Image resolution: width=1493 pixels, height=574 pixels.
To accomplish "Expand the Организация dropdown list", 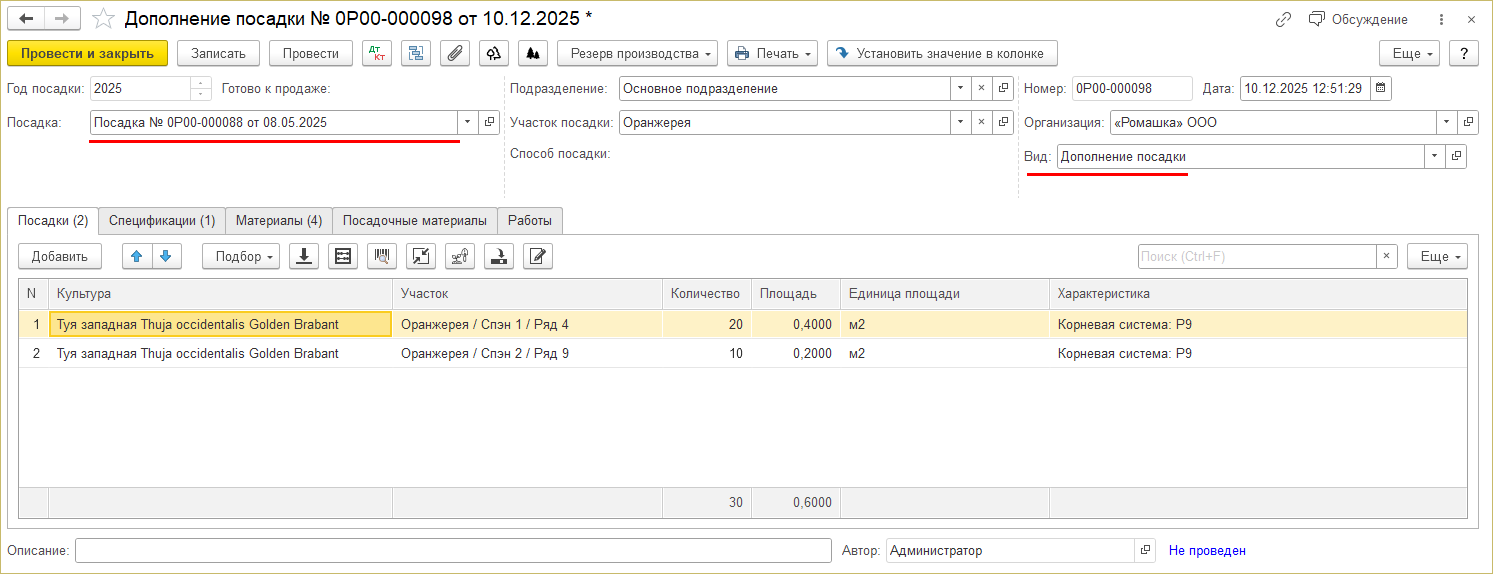I will 1447,122.
